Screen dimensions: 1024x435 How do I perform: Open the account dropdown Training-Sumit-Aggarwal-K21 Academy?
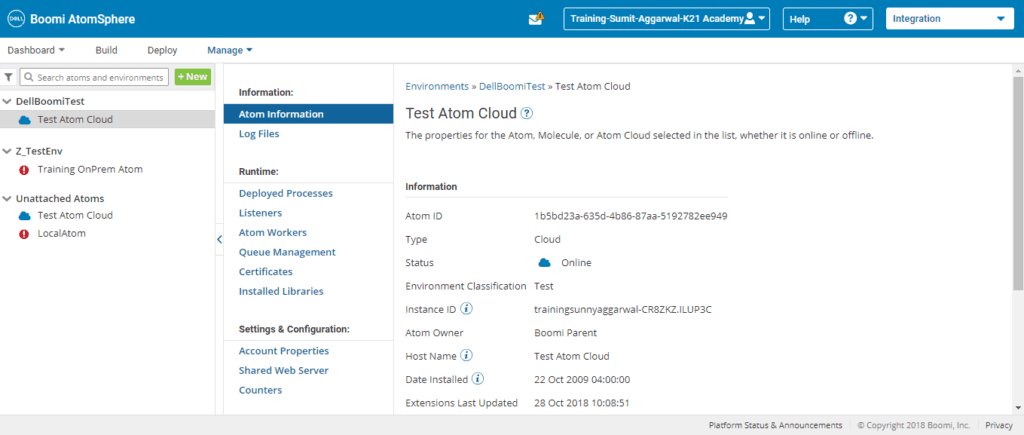pos(667,19)
